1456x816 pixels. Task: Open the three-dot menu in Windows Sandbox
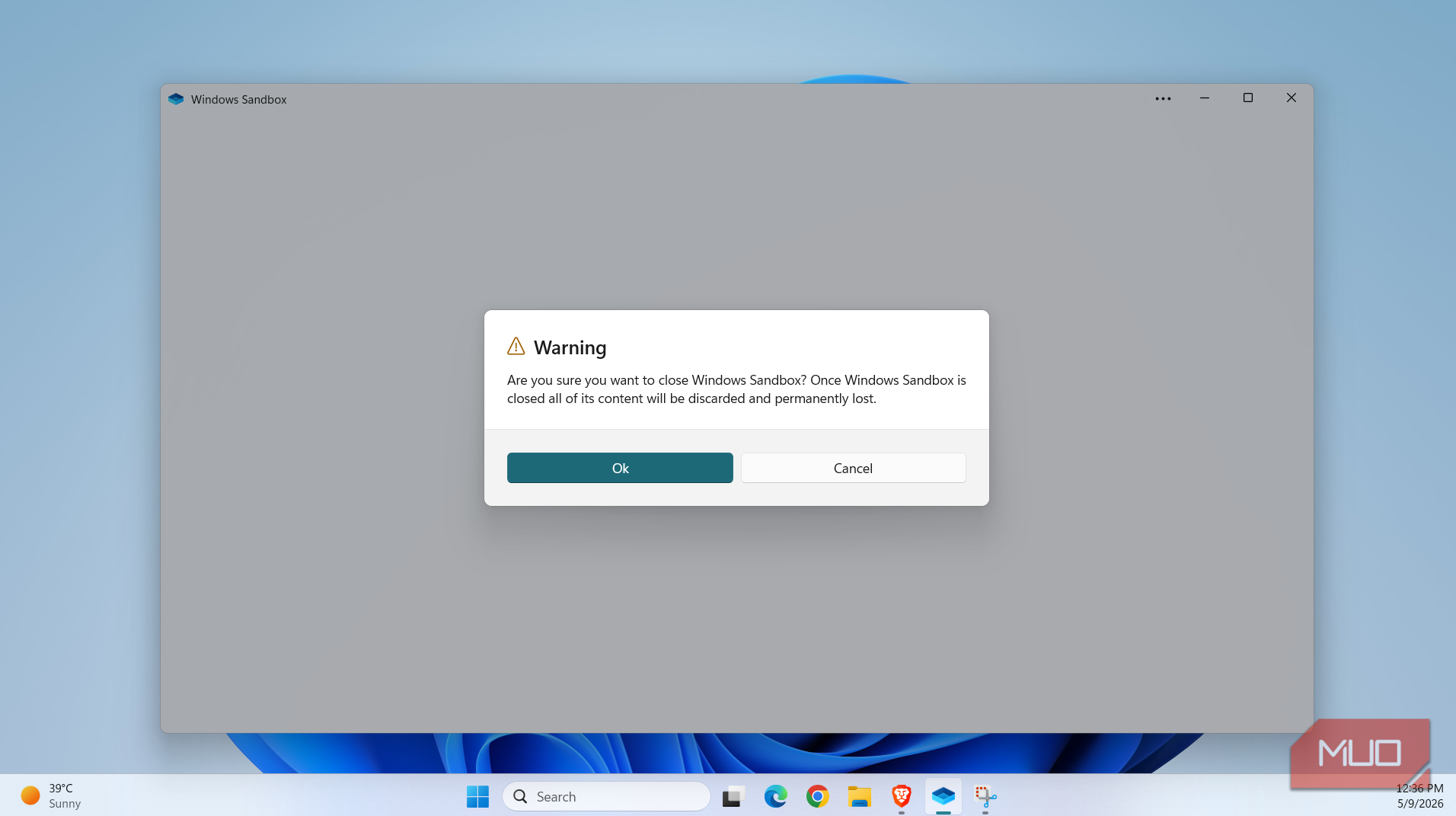[1163, 98]
